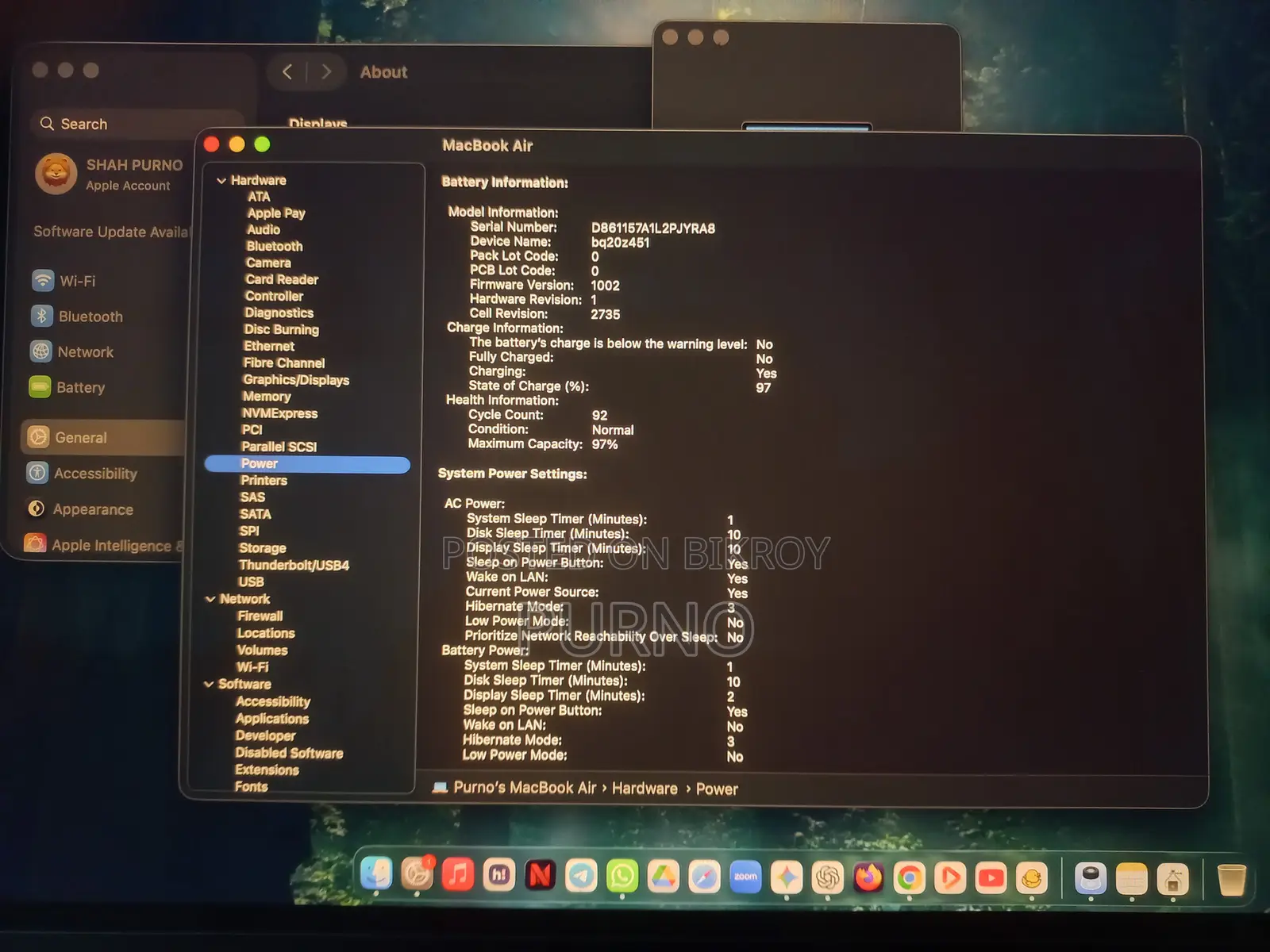Select Diagnostics in the Hardware list
The height and width of the screenshot is (952, 1270).
click(x=279, y=313)
